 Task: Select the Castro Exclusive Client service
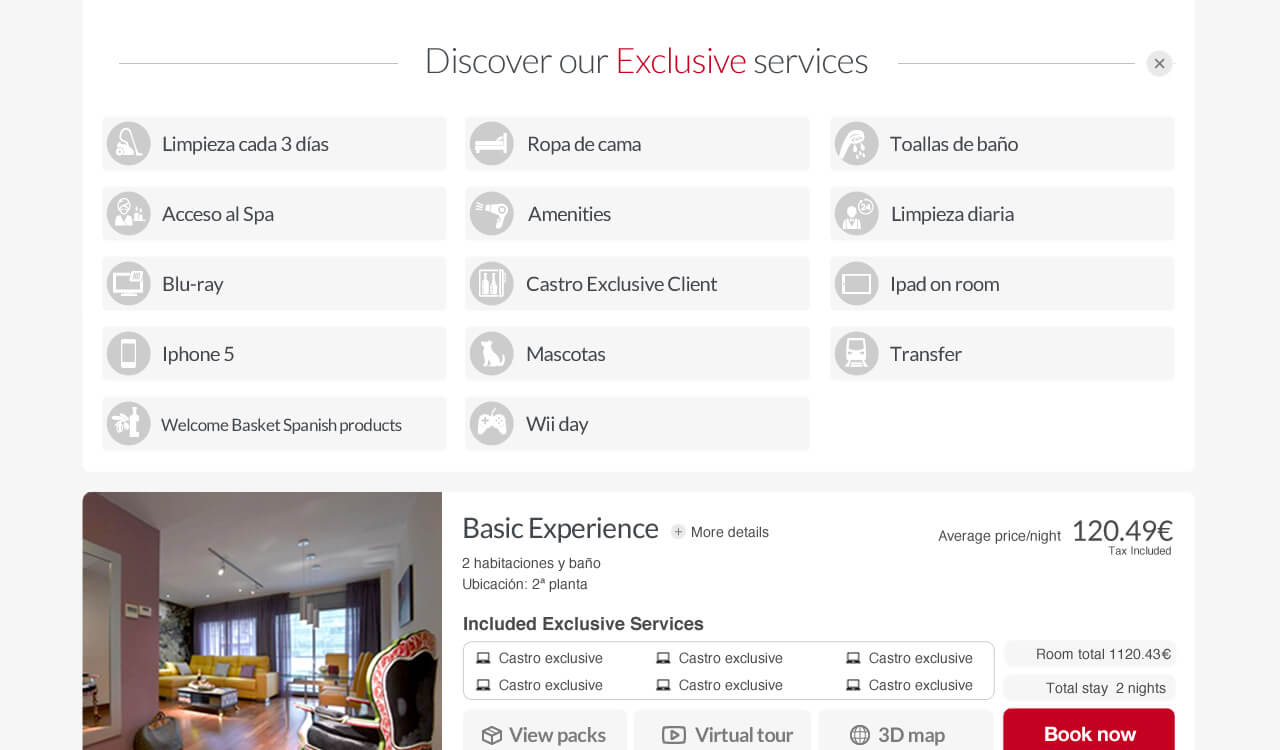pyautogui.click(x=637, y=284)
